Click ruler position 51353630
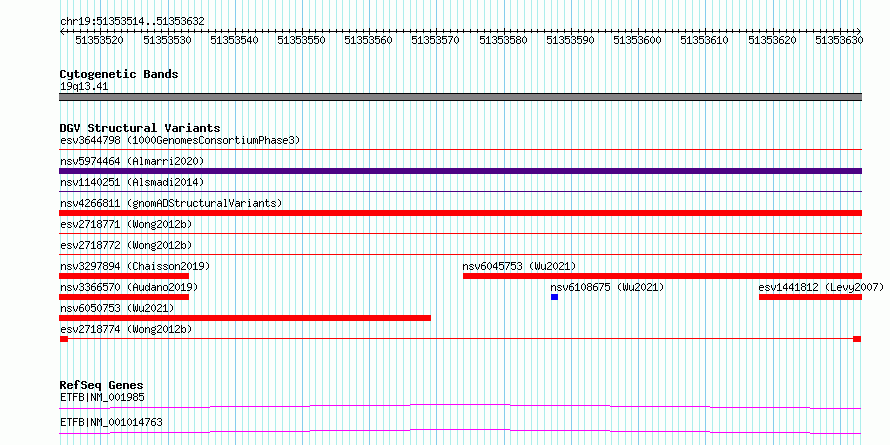Image resolution: width=890 pixels, height=445 pixels. pos(839,40)
